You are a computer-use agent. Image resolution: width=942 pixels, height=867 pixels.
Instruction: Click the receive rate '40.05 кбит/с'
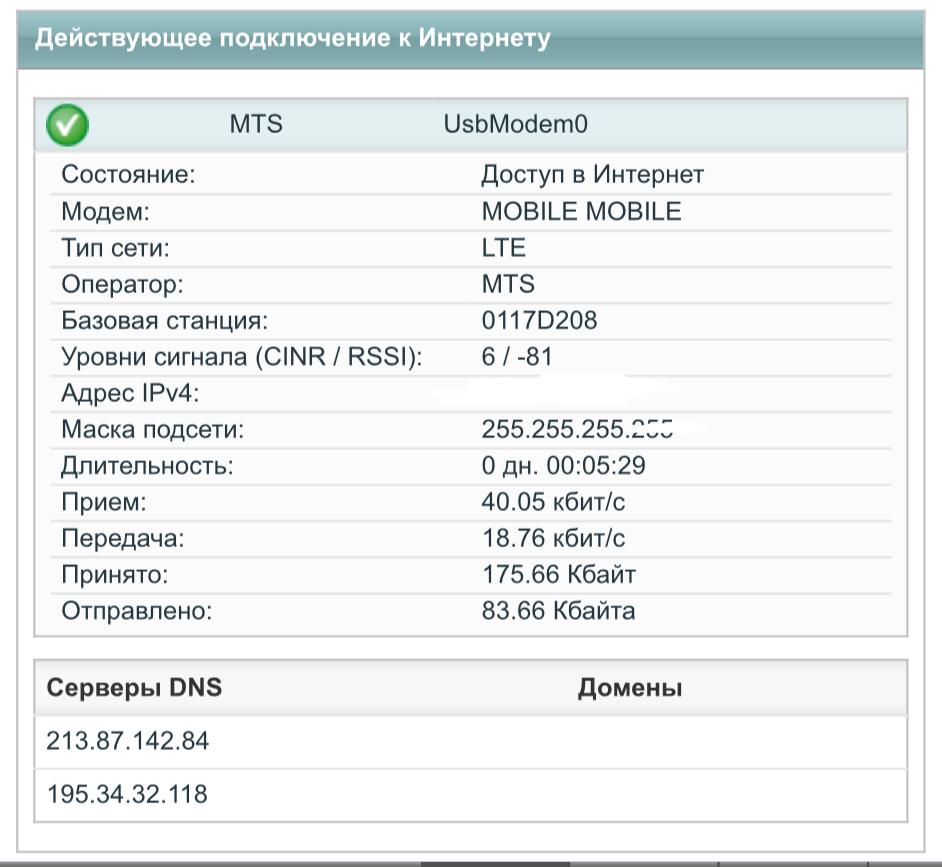[x=553, y=502]
